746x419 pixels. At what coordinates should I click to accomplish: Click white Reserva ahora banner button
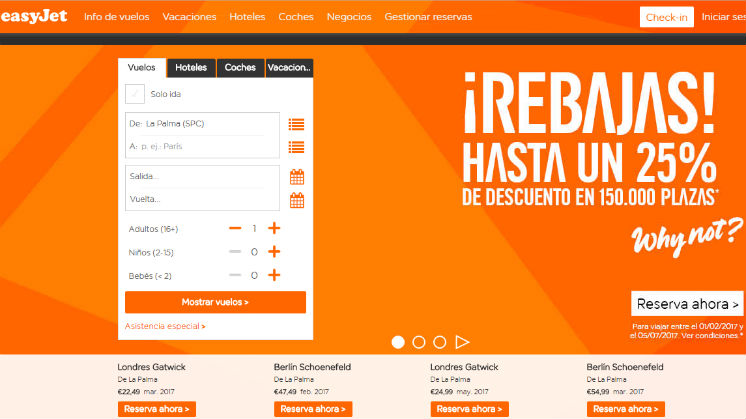coord(687,303)
